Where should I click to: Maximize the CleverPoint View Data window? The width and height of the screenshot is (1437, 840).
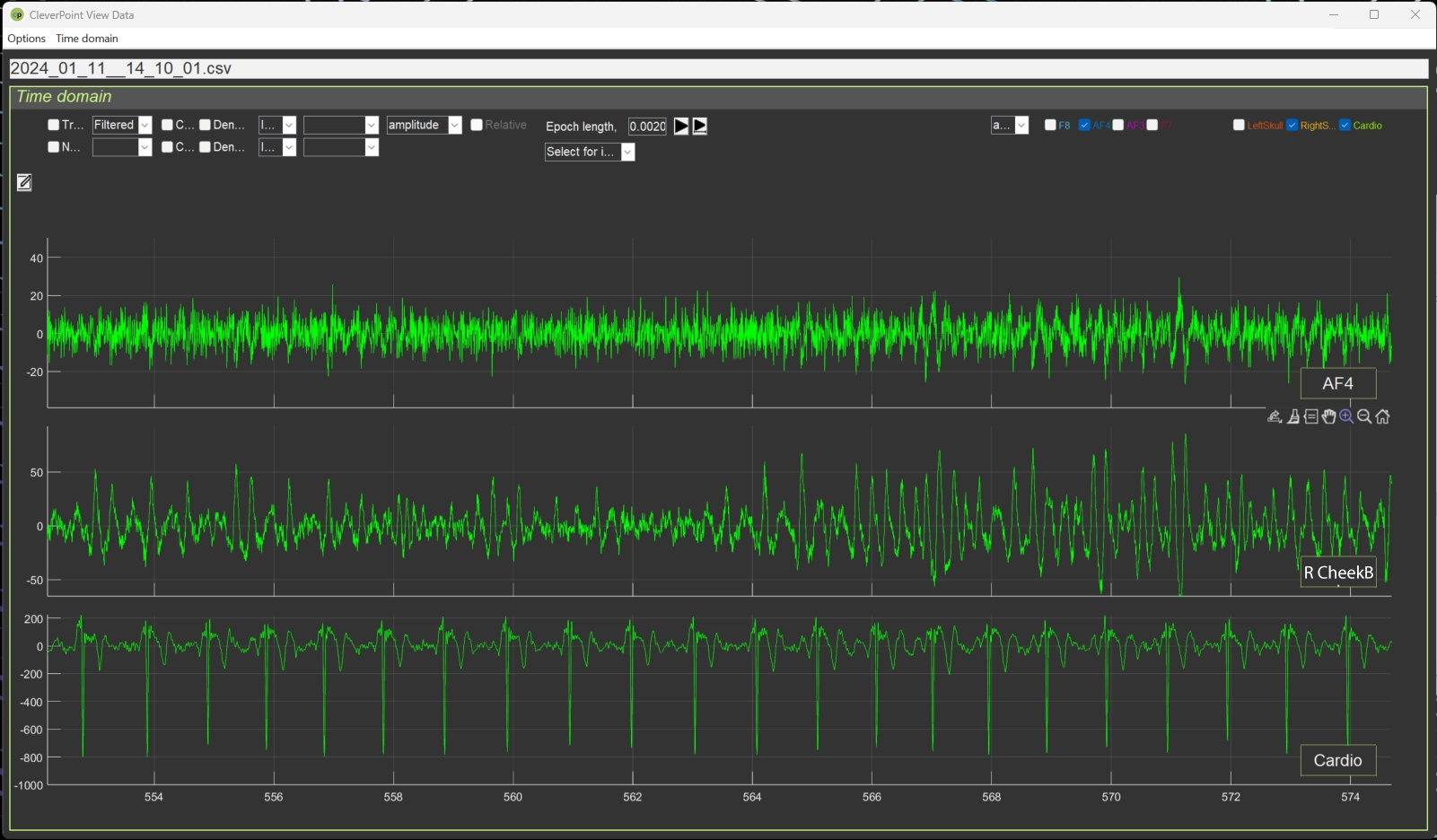pyautogui.click(x=1374, y=14)
